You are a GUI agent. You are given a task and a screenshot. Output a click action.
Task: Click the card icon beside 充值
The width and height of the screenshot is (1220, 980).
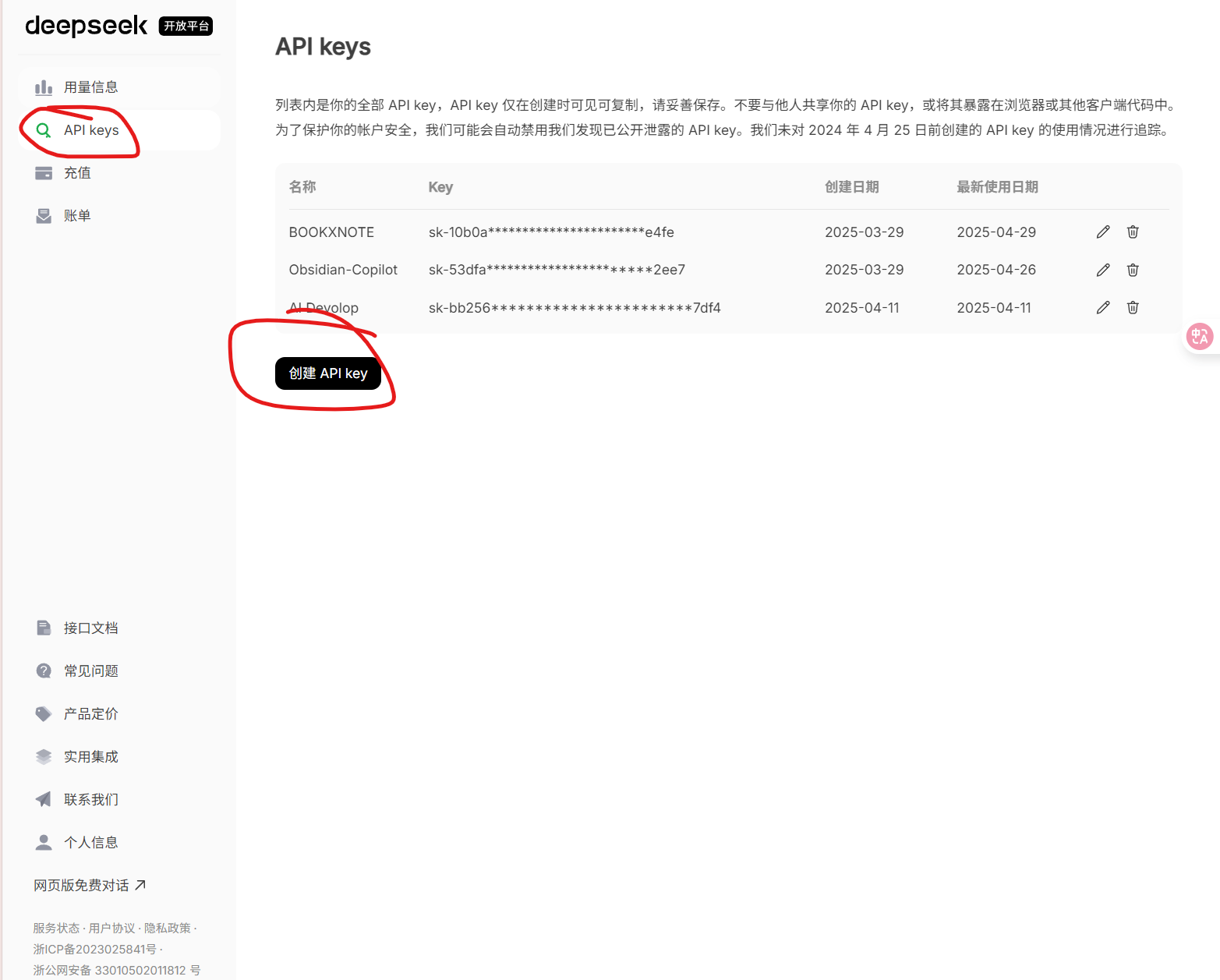click(x=44, y=173)
